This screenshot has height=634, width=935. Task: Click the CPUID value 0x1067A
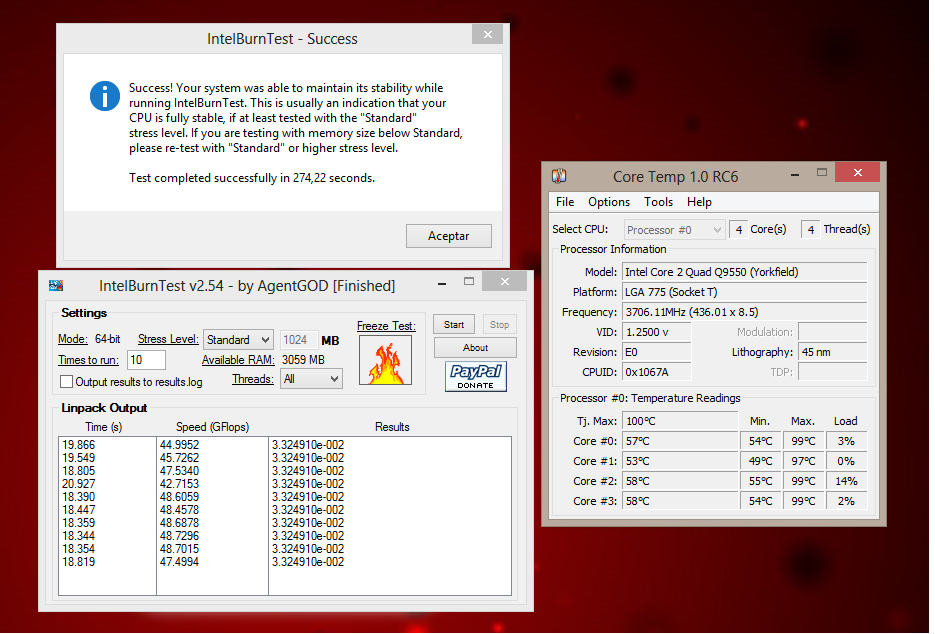(657, 372)
